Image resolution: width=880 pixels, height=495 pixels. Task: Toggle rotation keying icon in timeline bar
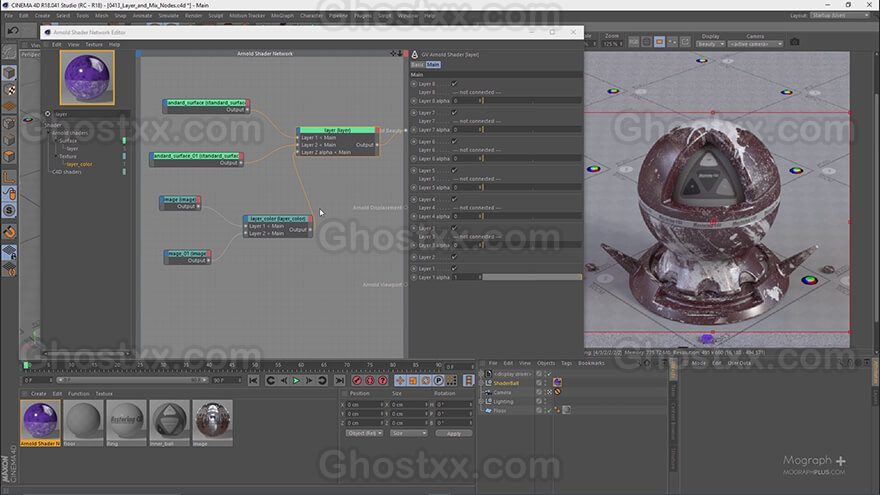click(425, 381)
